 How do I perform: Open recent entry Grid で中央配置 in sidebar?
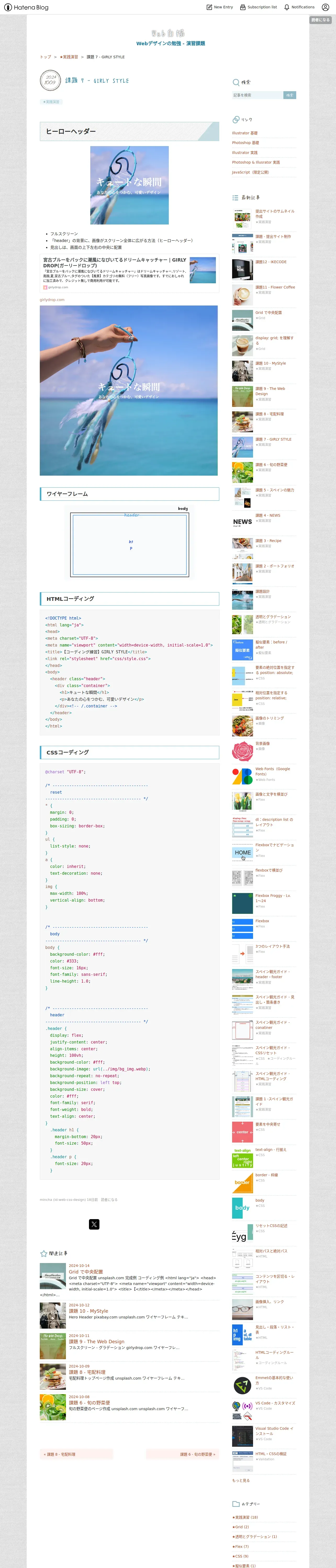click(268, 313)
